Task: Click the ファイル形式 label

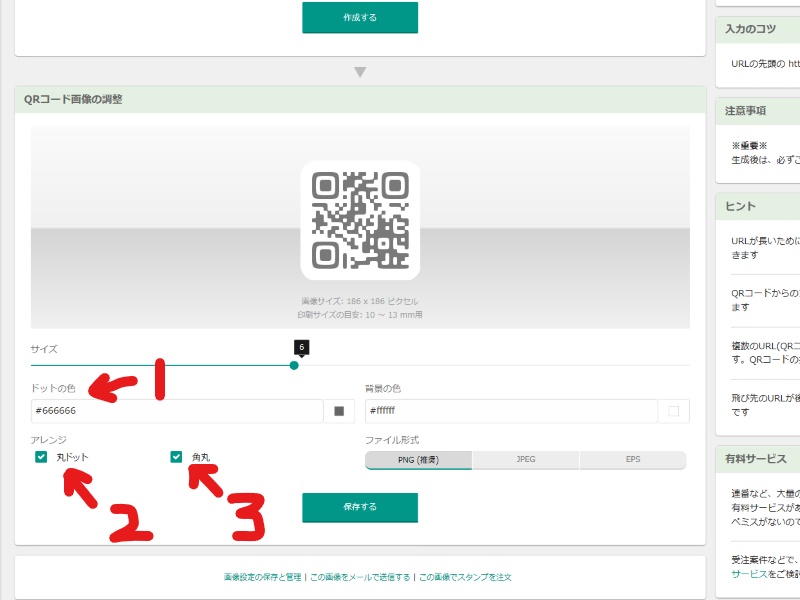Action: click(x=392, y=440)
